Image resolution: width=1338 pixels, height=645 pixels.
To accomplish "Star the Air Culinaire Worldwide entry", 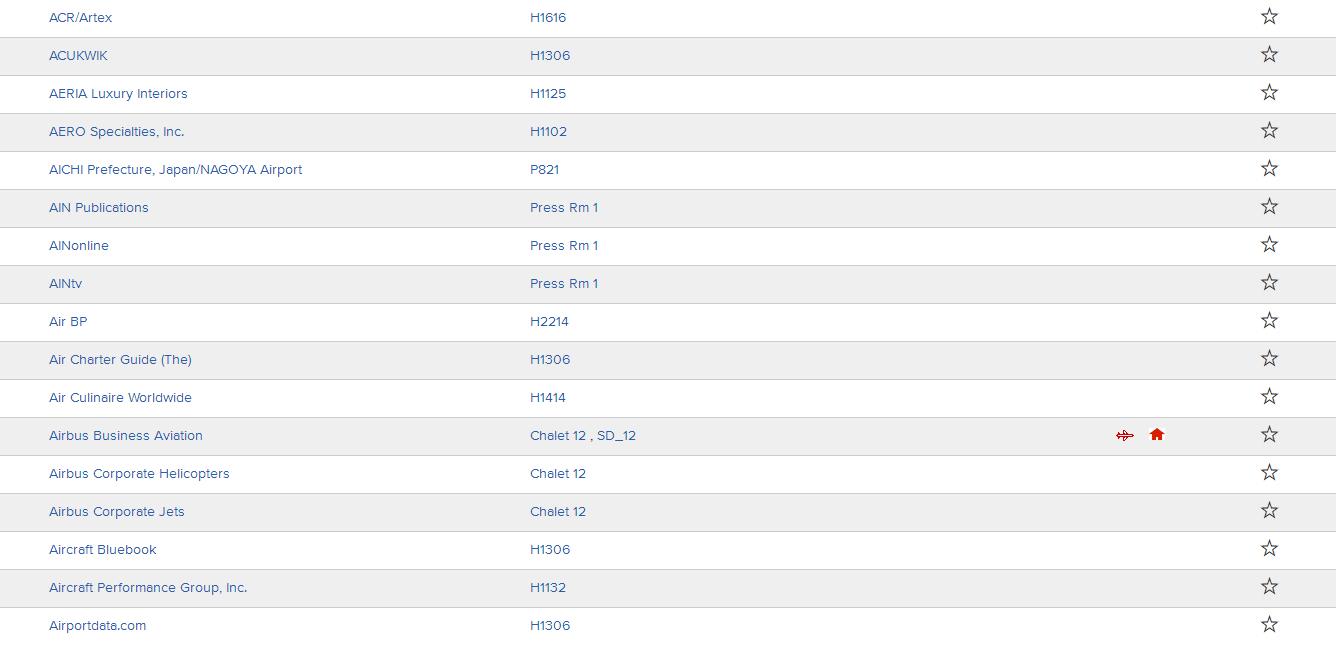I will coord(1269,396).
